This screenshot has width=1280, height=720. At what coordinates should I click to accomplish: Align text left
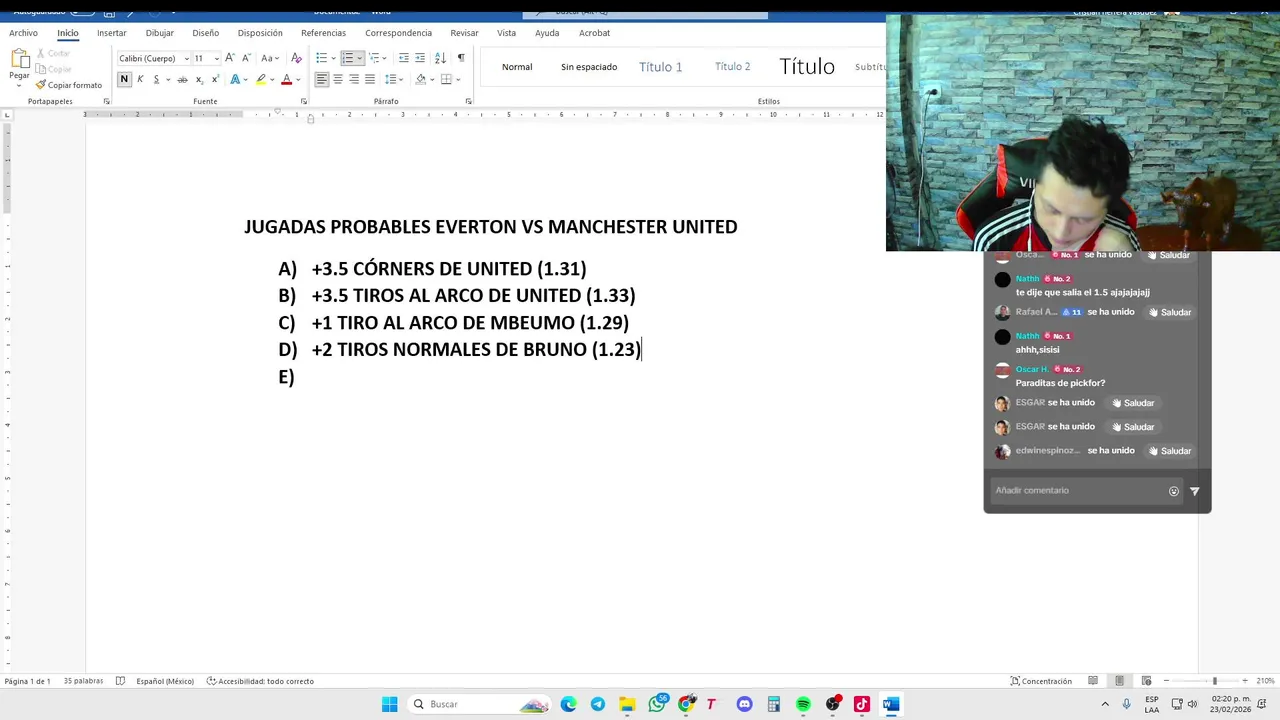point(321,79)
